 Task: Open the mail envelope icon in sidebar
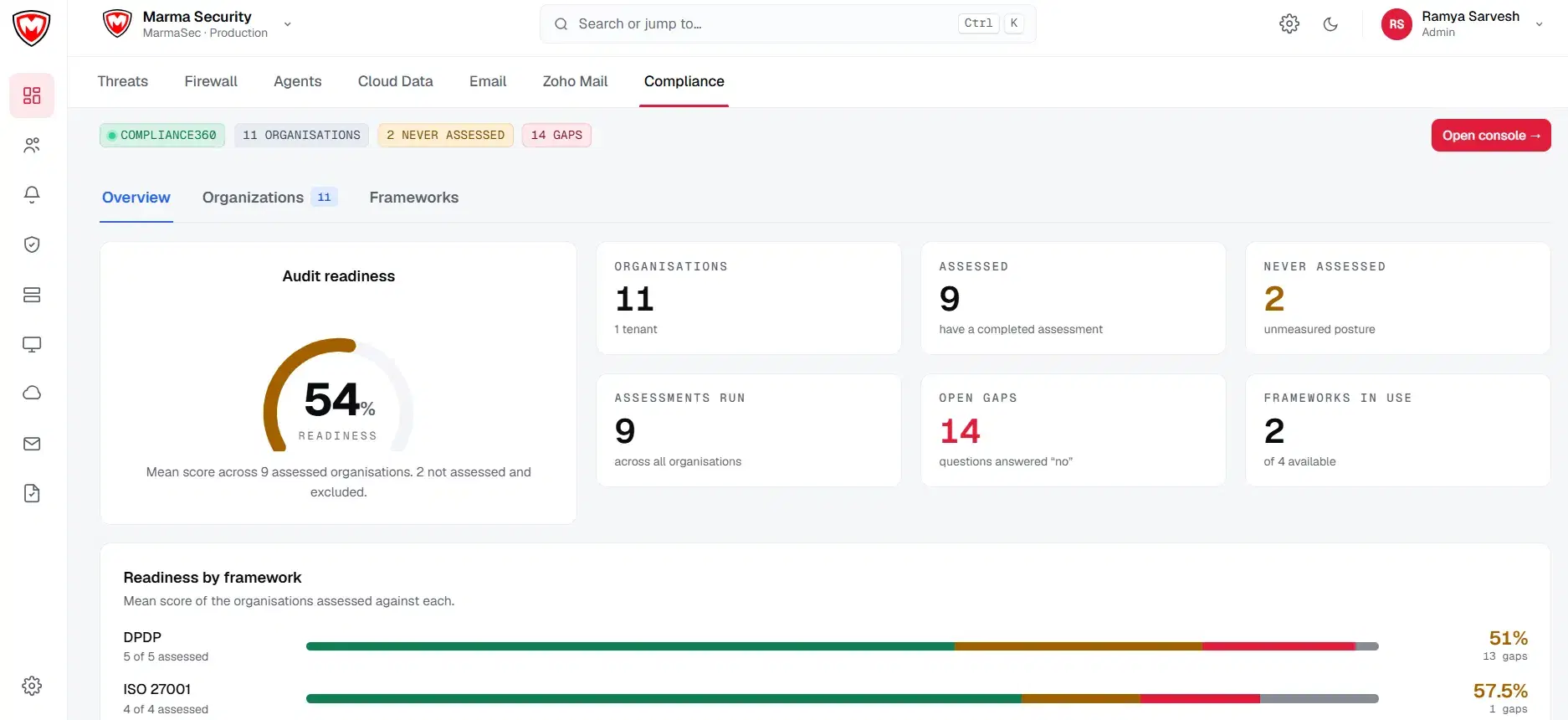pos(32,444)
